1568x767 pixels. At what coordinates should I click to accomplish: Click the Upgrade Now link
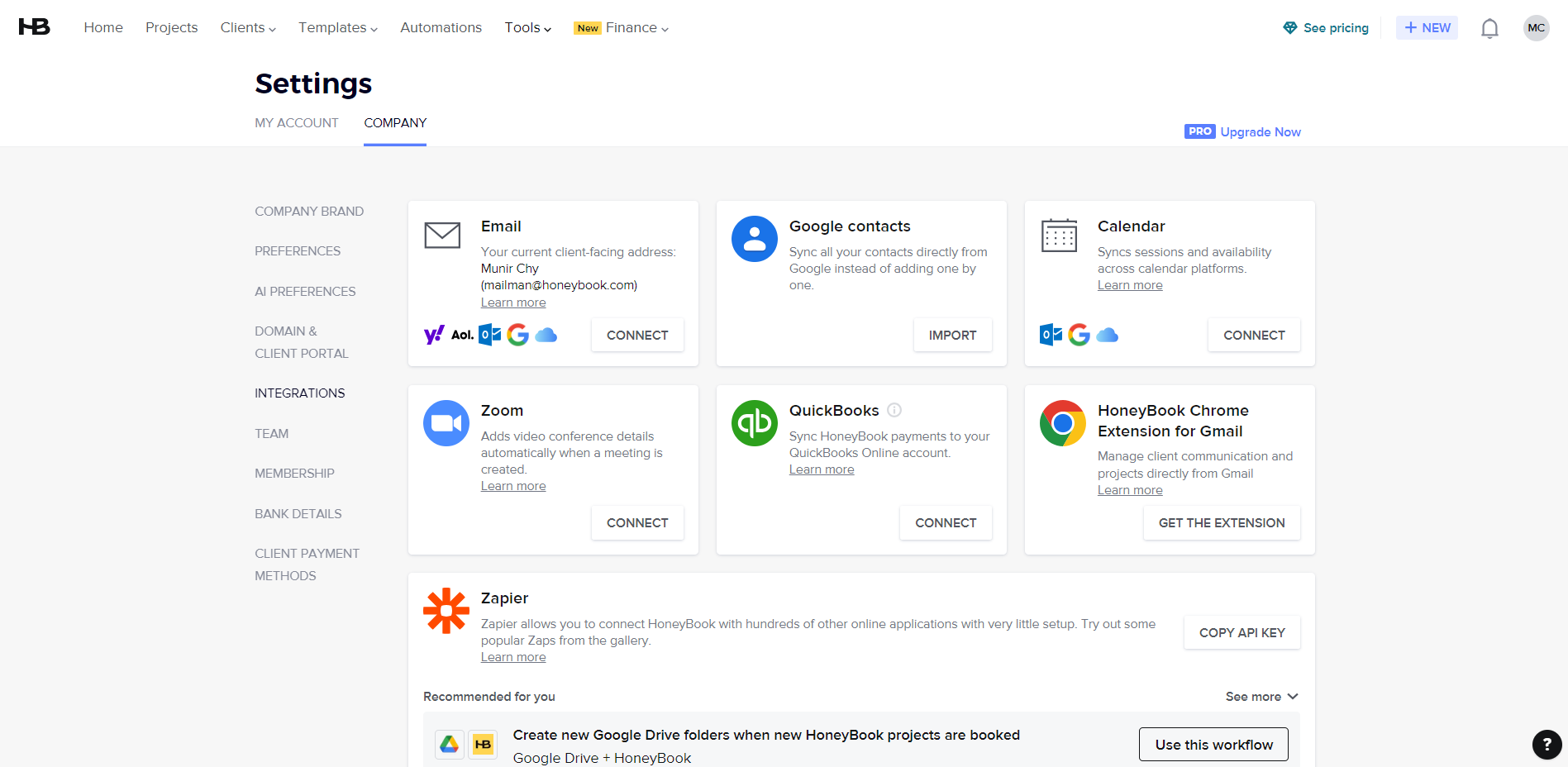1260,131
